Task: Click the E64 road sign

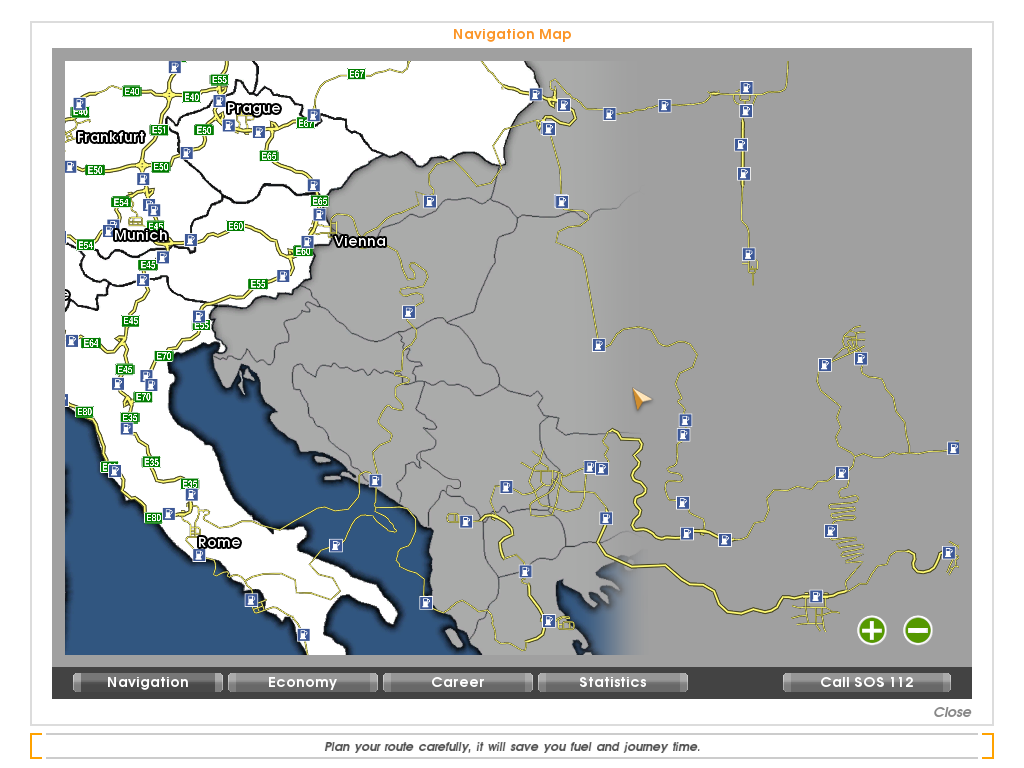Action: click(91, 343)
